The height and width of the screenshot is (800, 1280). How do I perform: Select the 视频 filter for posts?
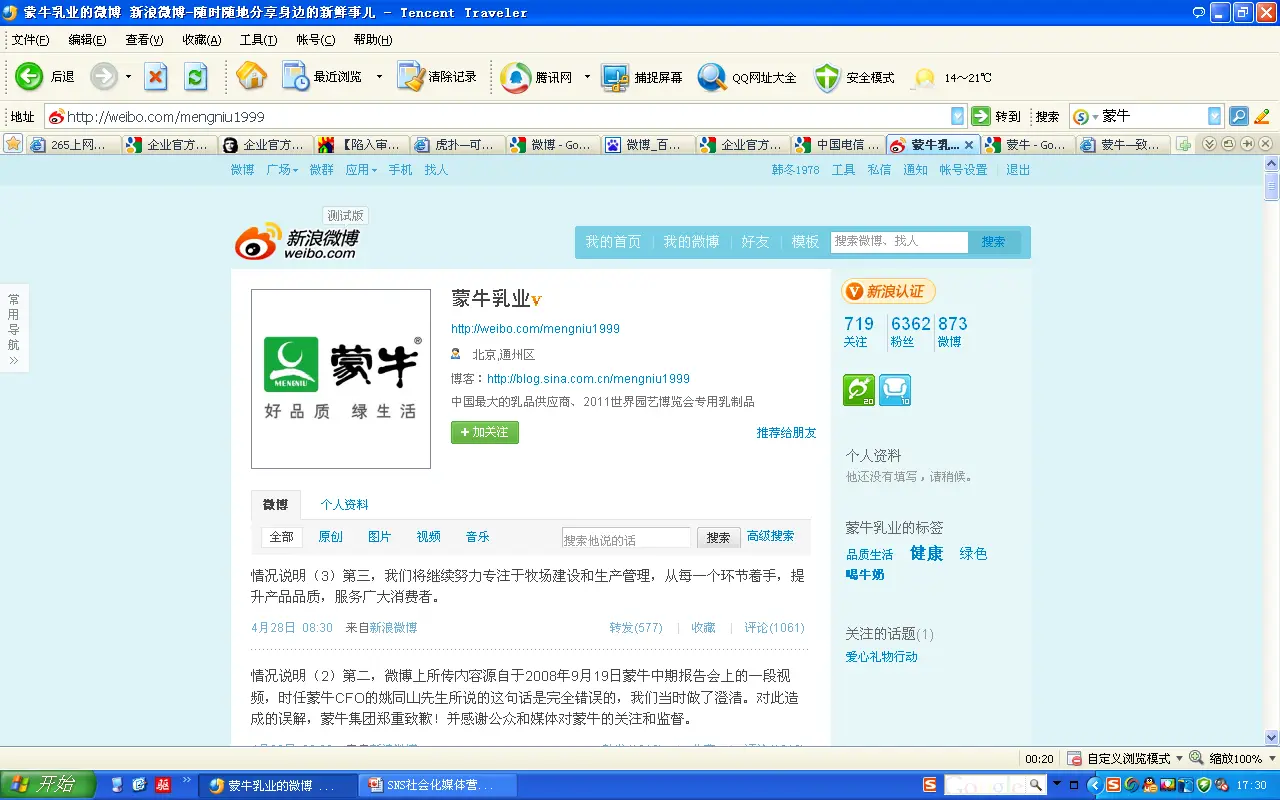pyautogui.click(x=428, y=537)
